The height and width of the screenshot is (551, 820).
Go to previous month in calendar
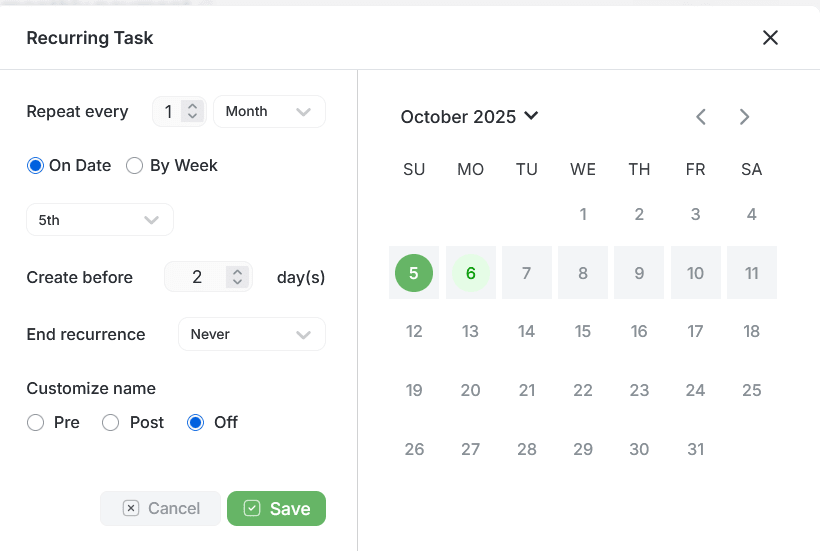tap(701, 117)
